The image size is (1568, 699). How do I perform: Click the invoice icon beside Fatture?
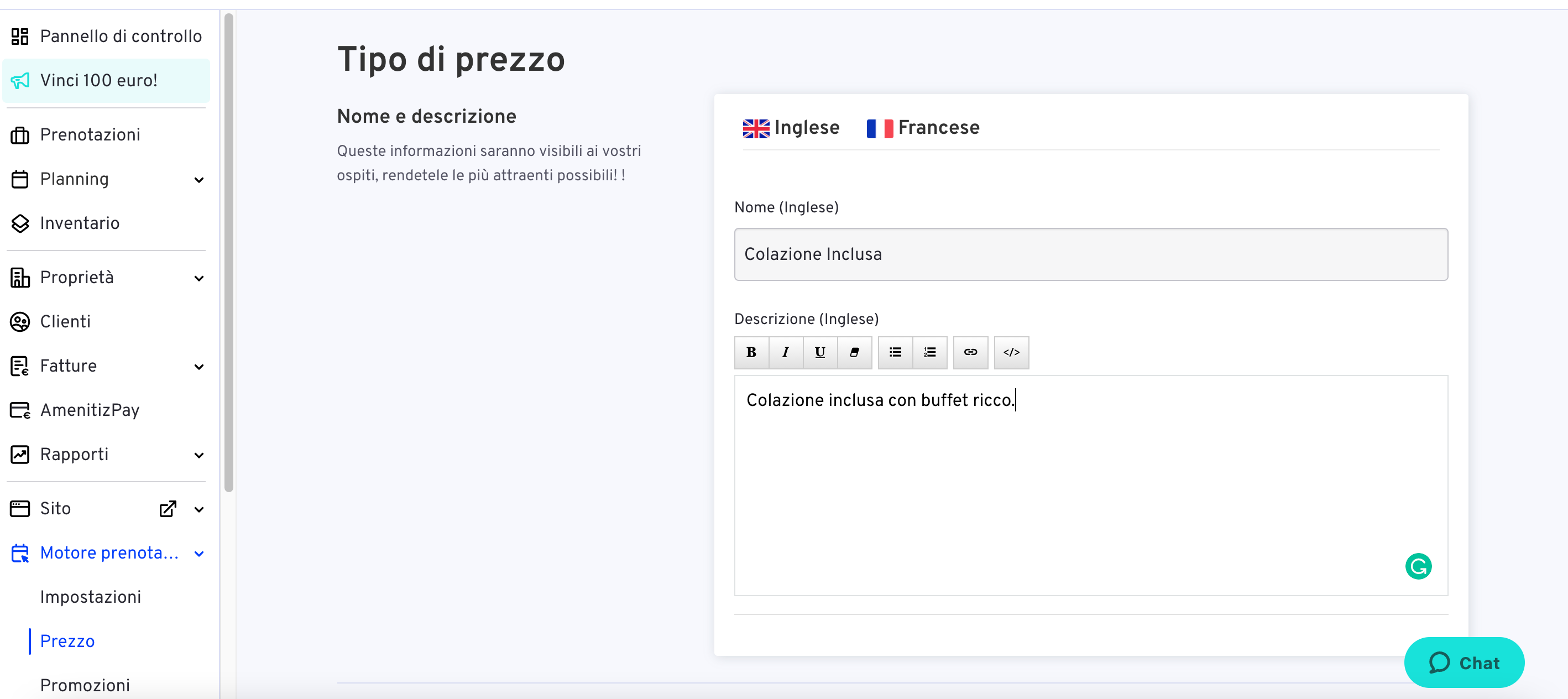click(x=20, y=366)
